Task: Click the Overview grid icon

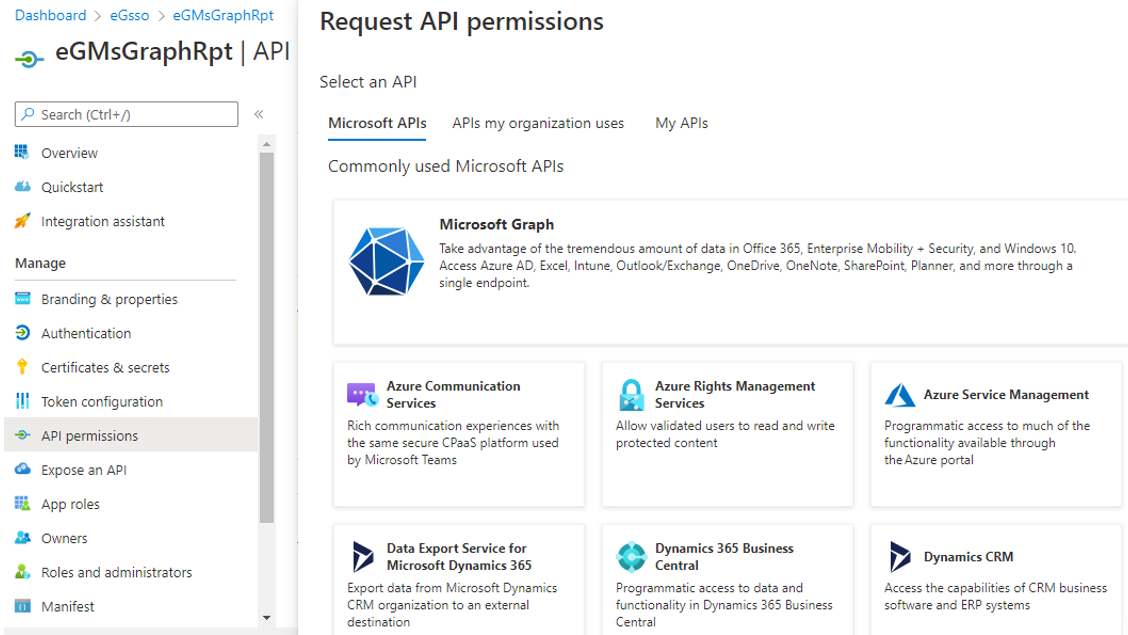Action: [22, 152]
